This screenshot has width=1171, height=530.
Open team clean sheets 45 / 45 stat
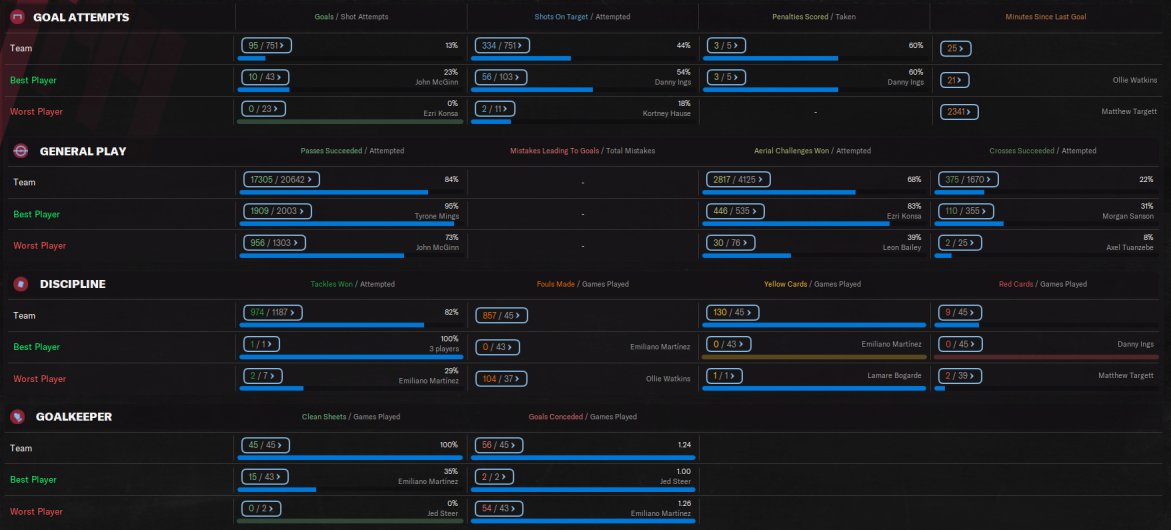(265, 445)
